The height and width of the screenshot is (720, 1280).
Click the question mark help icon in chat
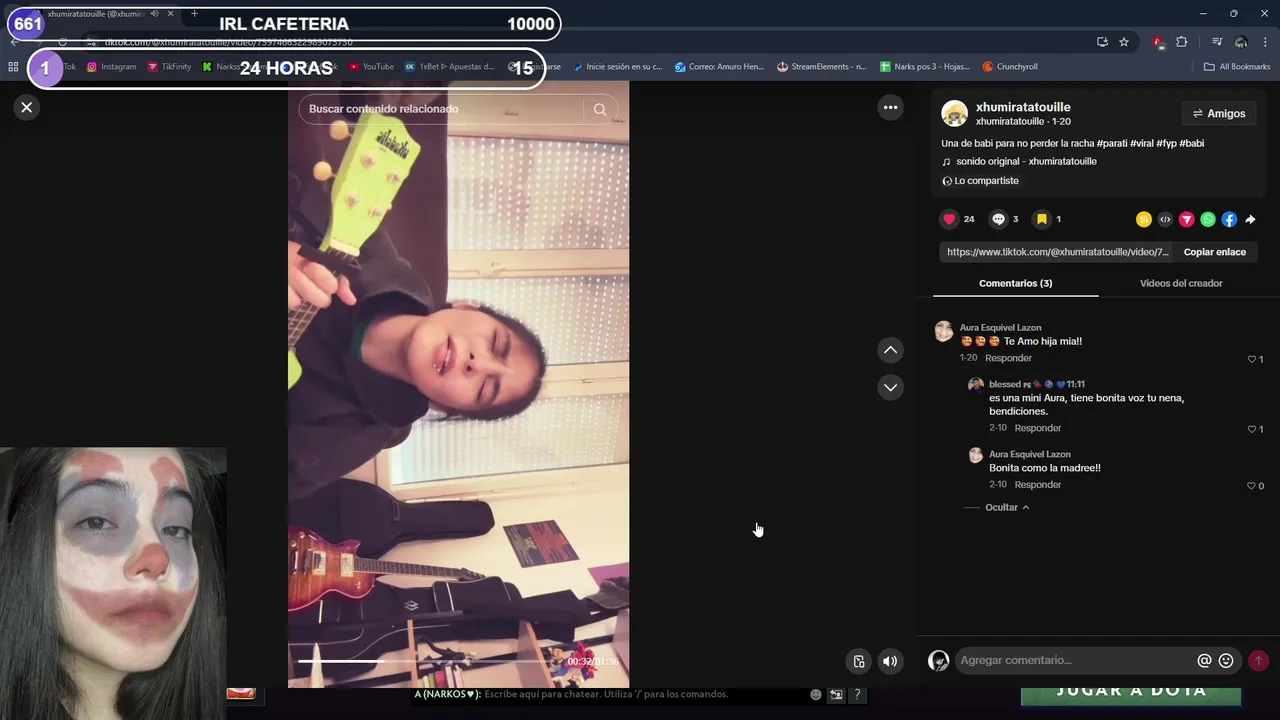[858, 694]
